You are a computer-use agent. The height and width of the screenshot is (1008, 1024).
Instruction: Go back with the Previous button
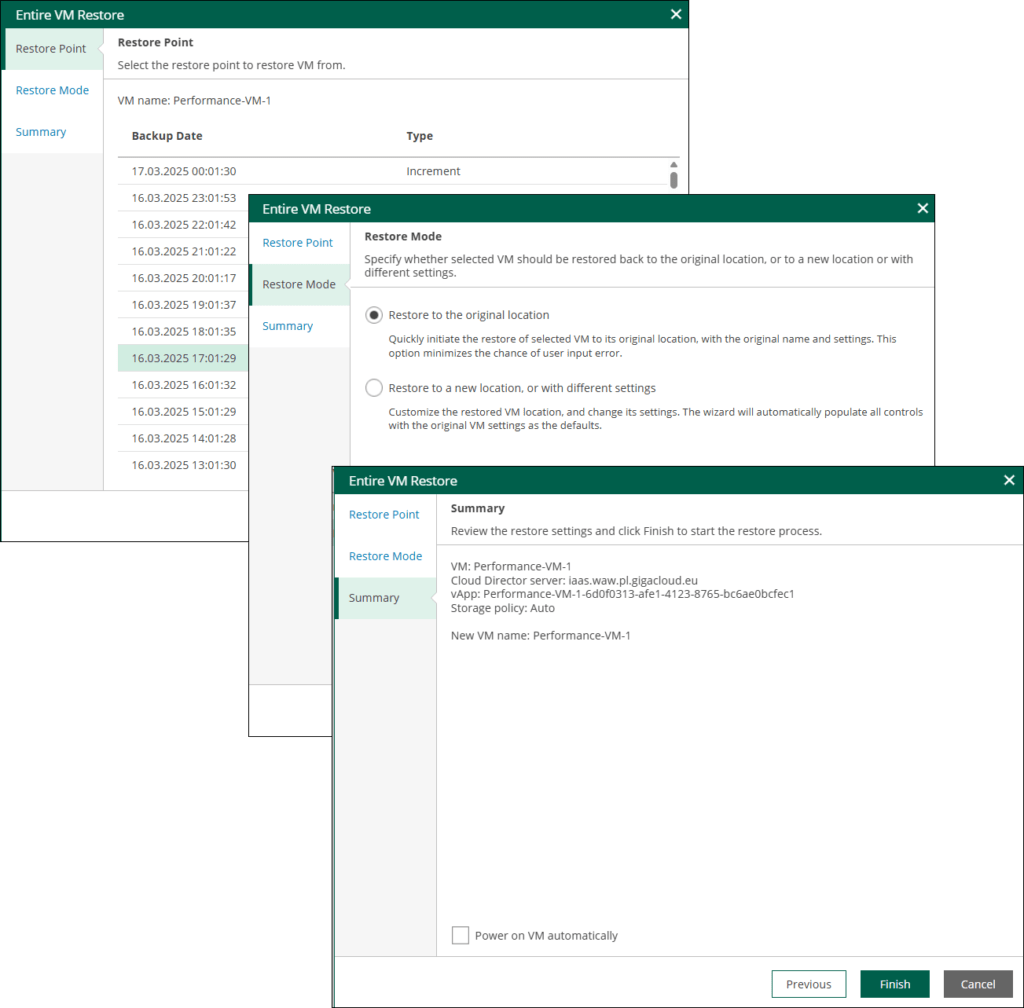tap(808, 984)
